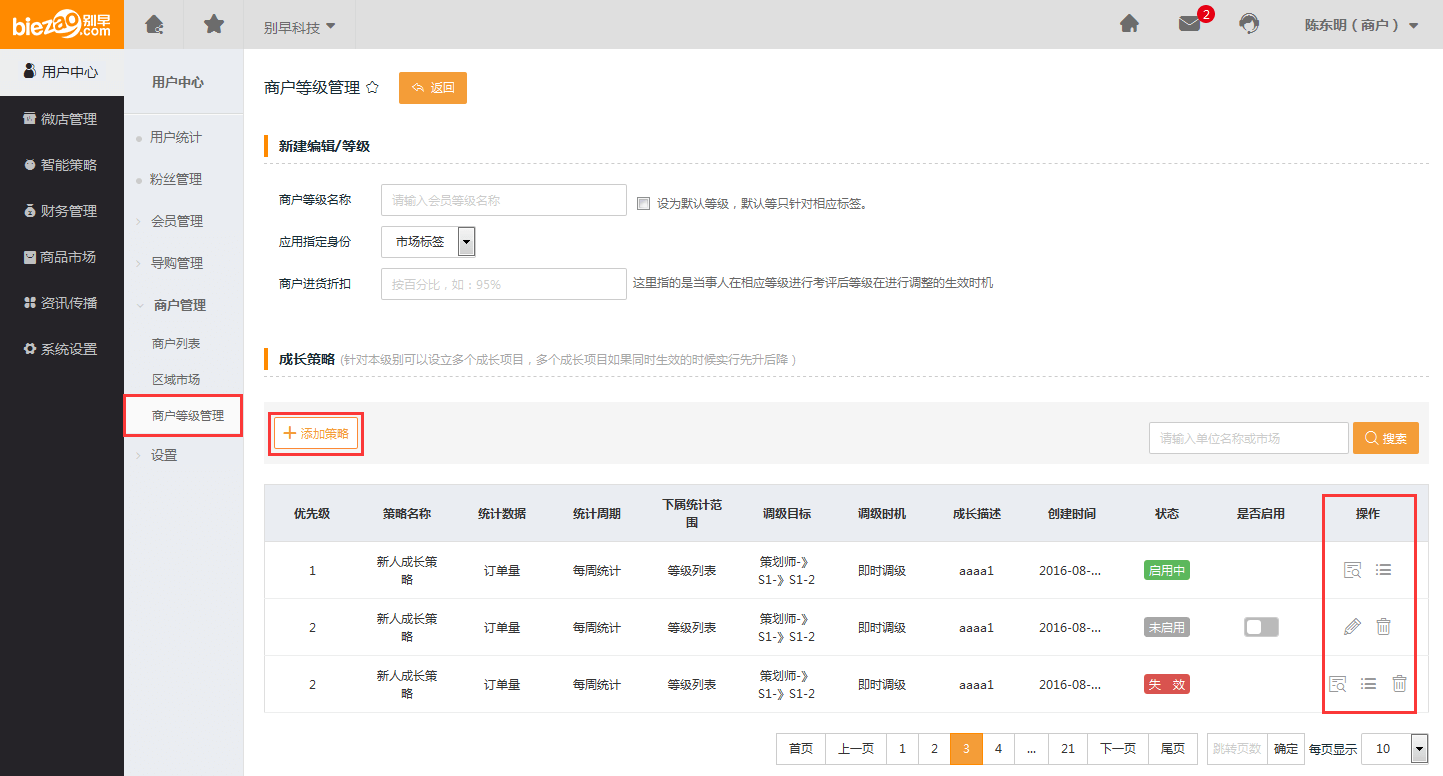Click the pencil edit icon in 未启用 row
The image size is (1443, 776).
click(1352, 627)
